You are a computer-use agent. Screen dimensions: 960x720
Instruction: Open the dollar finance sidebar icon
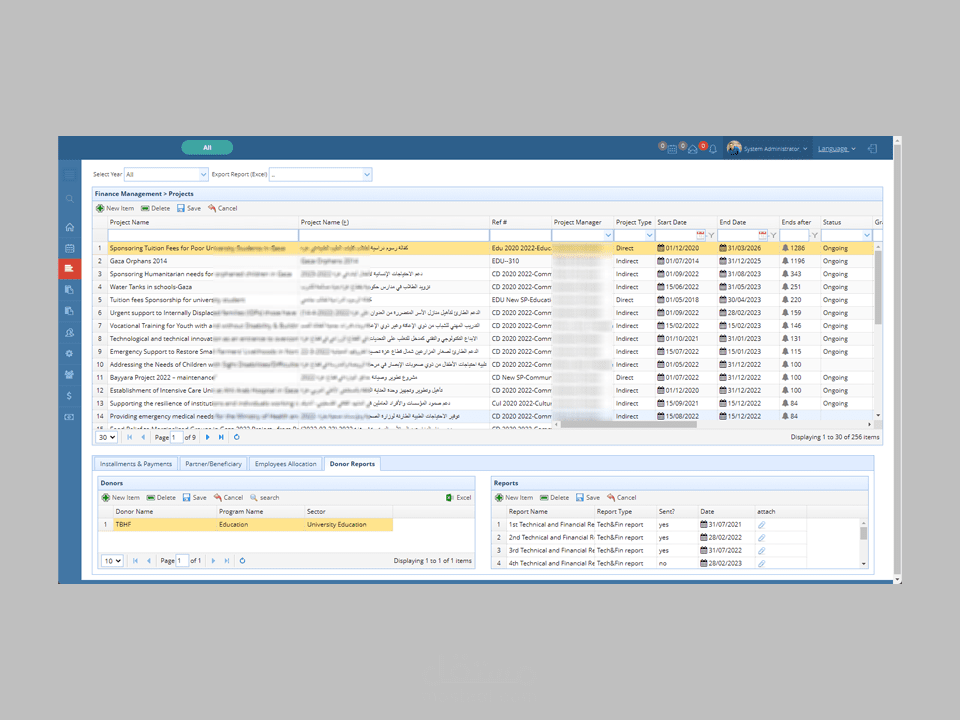click(x=69, y=396)
